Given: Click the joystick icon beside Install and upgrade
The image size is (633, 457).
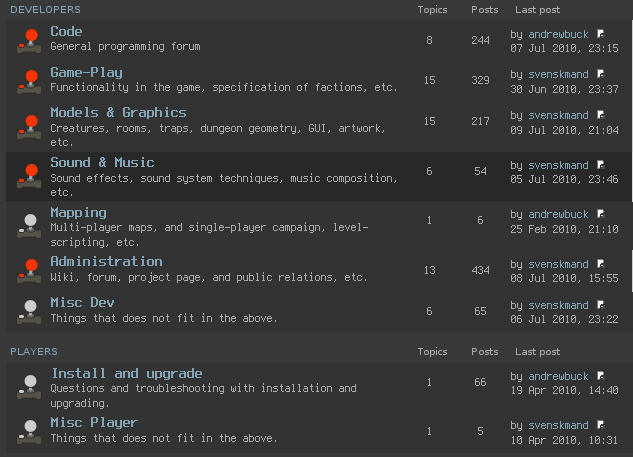Looking at the screenshot, I should click(x=29, y=384).
